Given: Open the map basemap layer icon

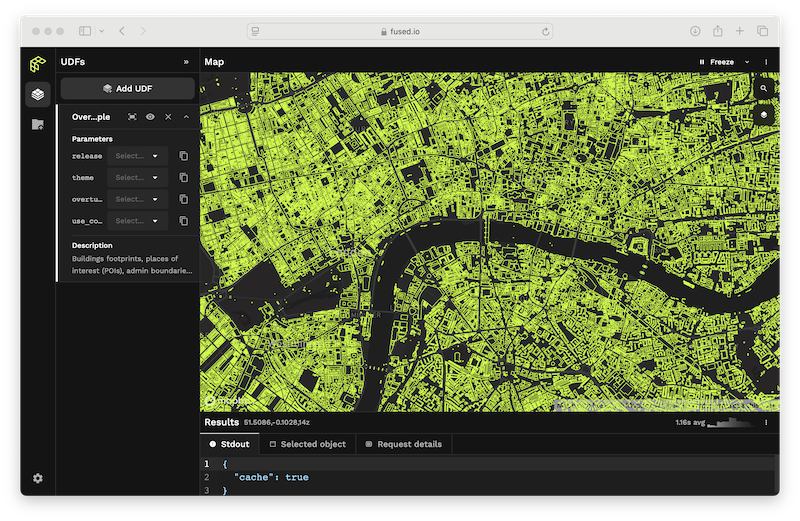Looking at the screenshot, I should [x=764, y=115].
